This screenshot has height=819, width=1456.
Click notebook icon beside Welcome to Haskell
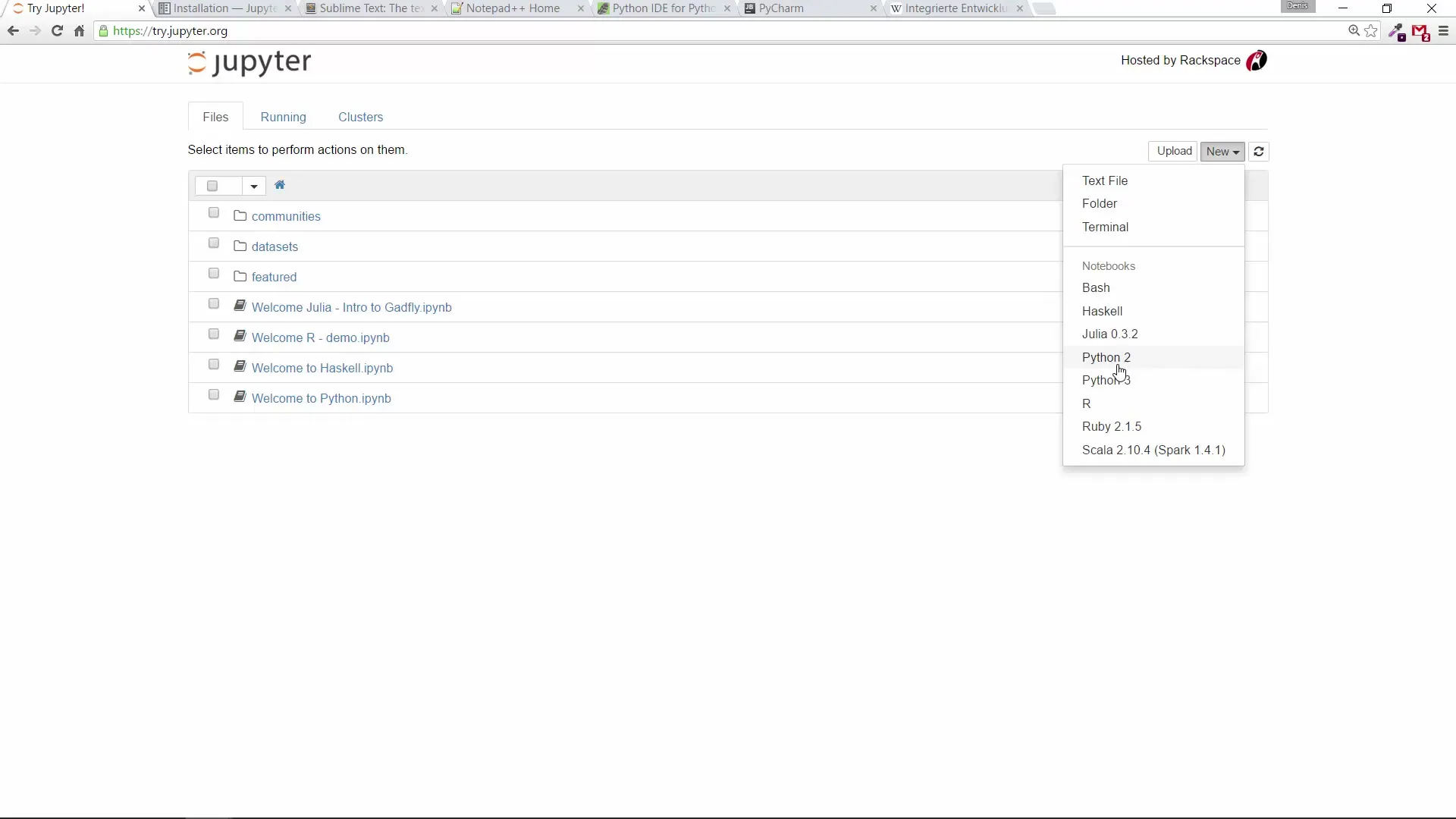pos(240,366)
